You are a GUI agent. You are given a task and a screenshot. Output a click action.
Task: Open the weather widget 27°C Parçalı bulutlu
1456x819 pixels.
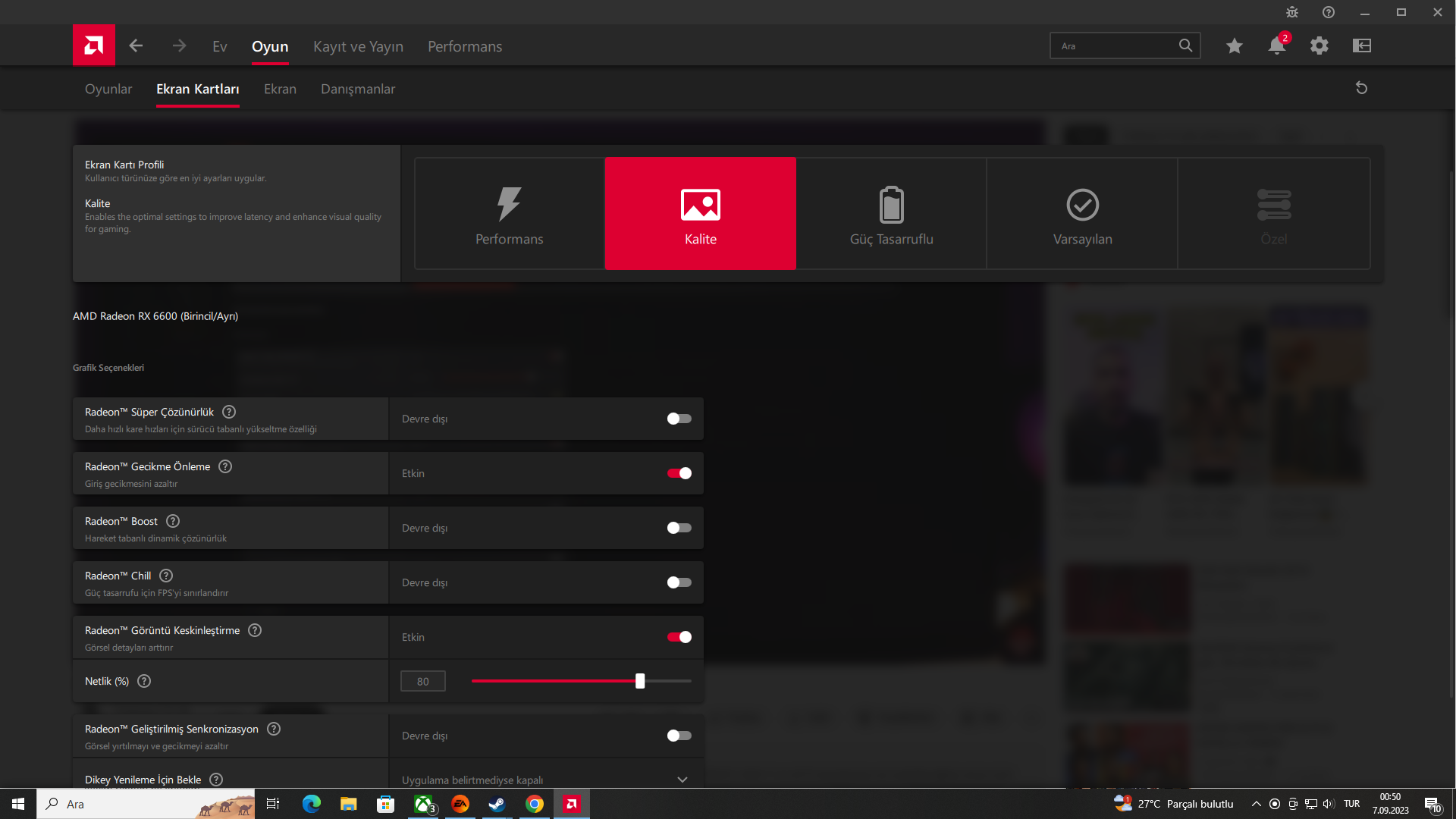(x=1173, y=804)
